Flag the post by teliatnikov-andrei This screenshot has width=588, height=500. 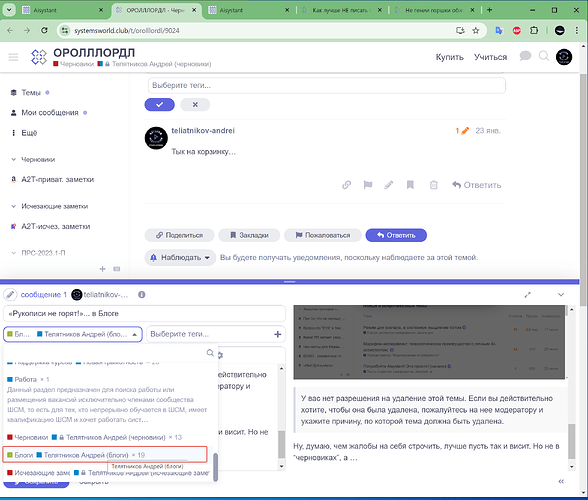coord(368,185)
